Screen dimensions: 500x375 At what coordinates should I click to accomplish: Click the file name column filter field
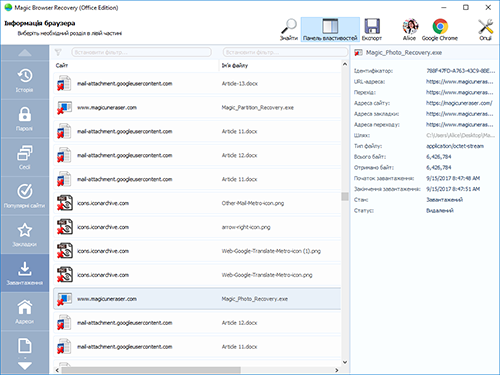(x=285, y=52)
